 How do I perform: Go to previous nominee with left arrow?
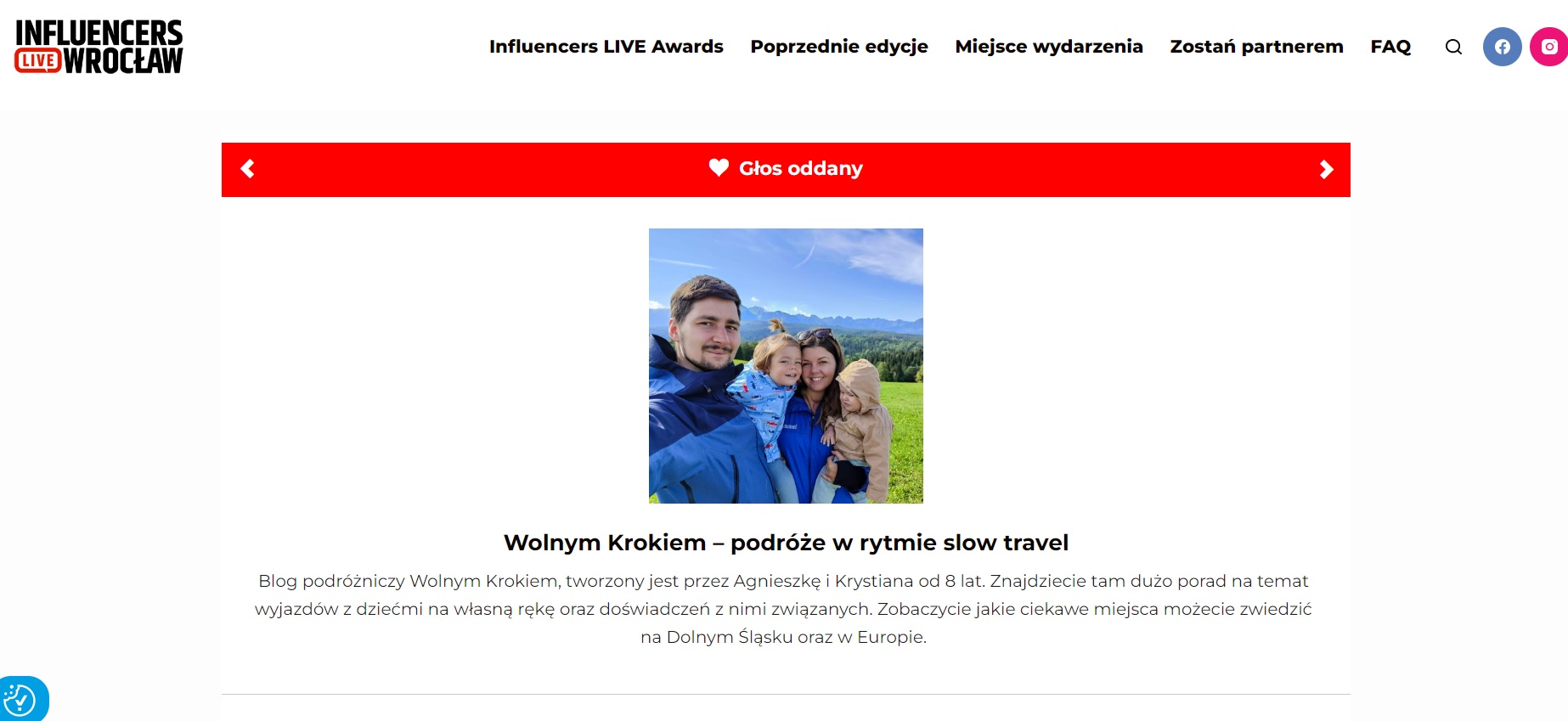click(247, 169)
